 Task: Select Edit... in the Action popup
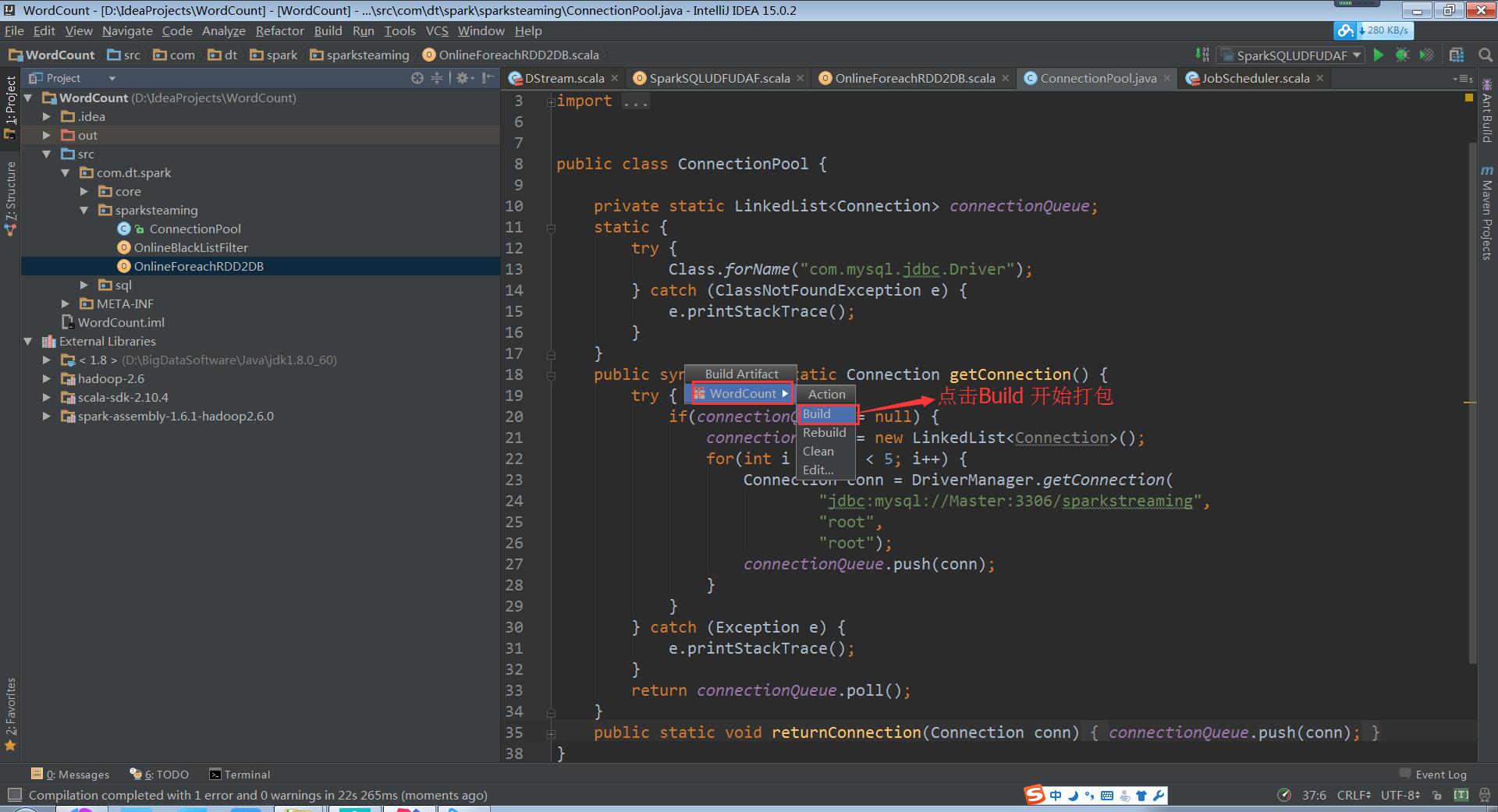[x=827, y=470]
